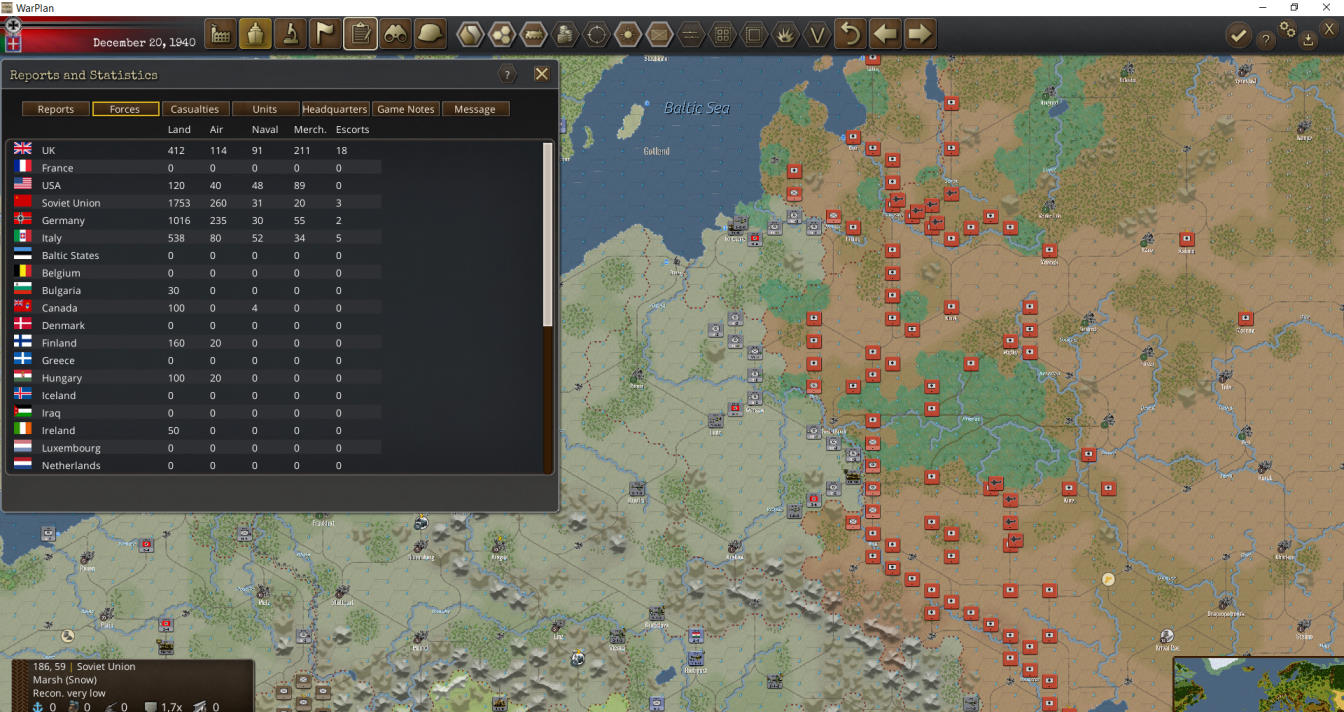Viewport: 1344px width, 712px height.
Task: Click the Finland row in the table
Action: pos(195,343)
